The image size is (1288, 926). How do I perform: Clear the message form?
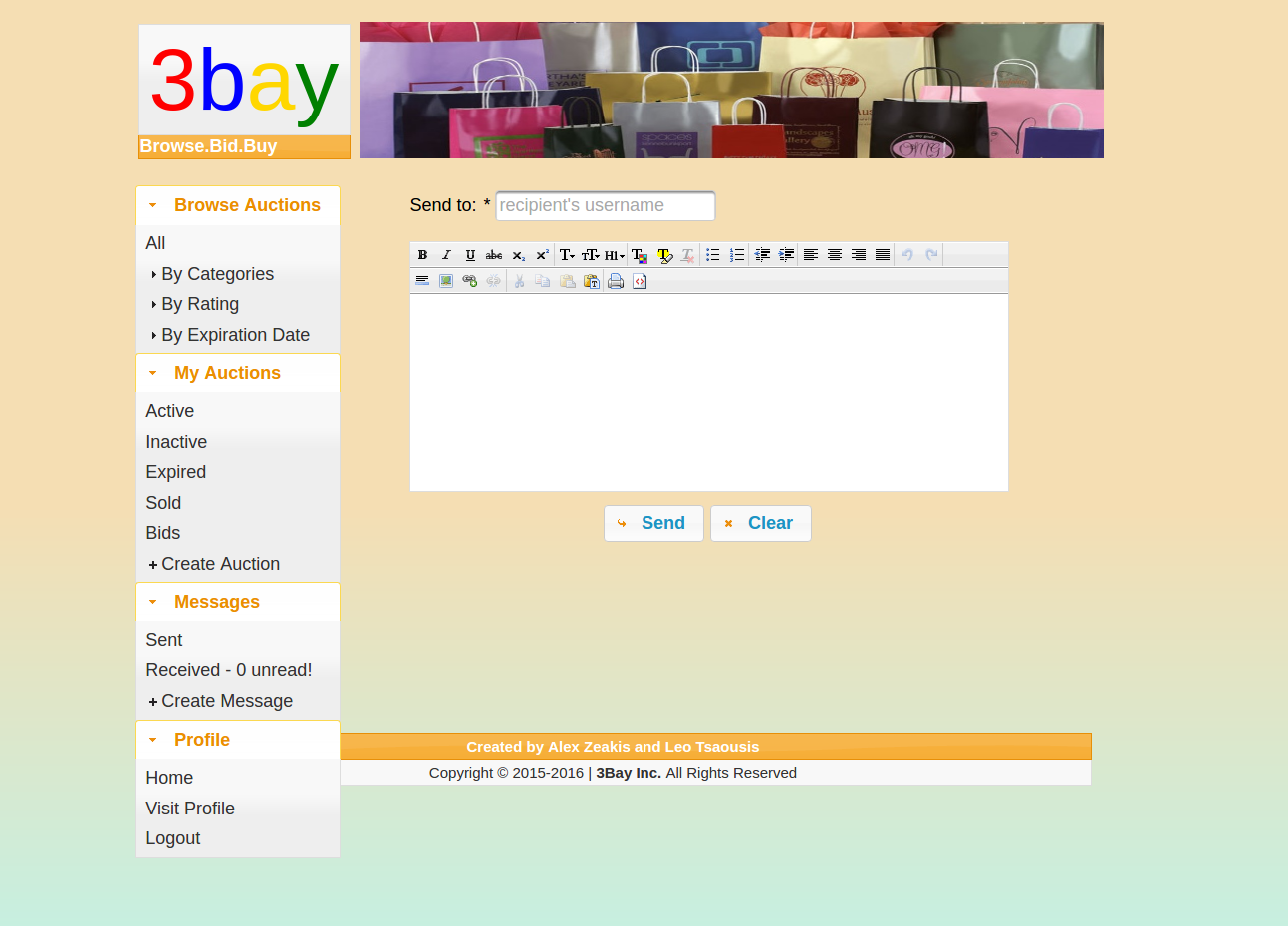pyautogui.click(x=761, y=523)
